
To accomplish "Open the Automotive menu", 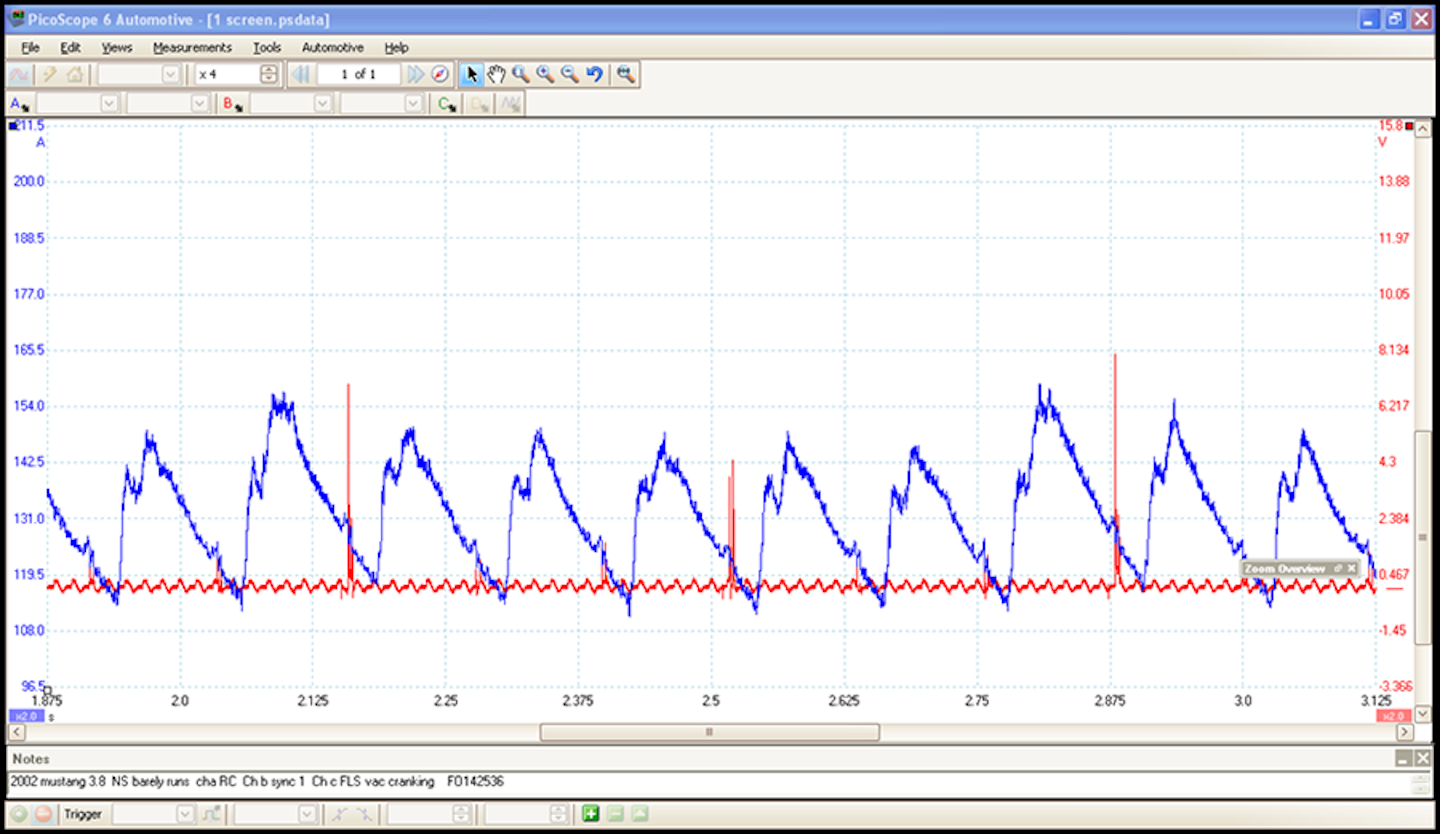I will pyautogui.click(x=332, y=47).
